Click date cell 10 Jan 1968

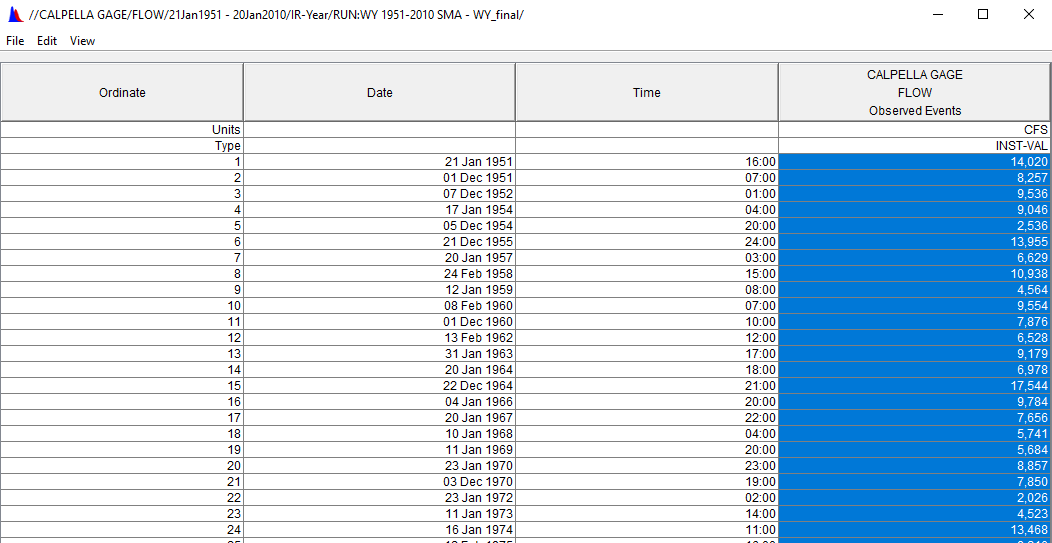[380, 434]
